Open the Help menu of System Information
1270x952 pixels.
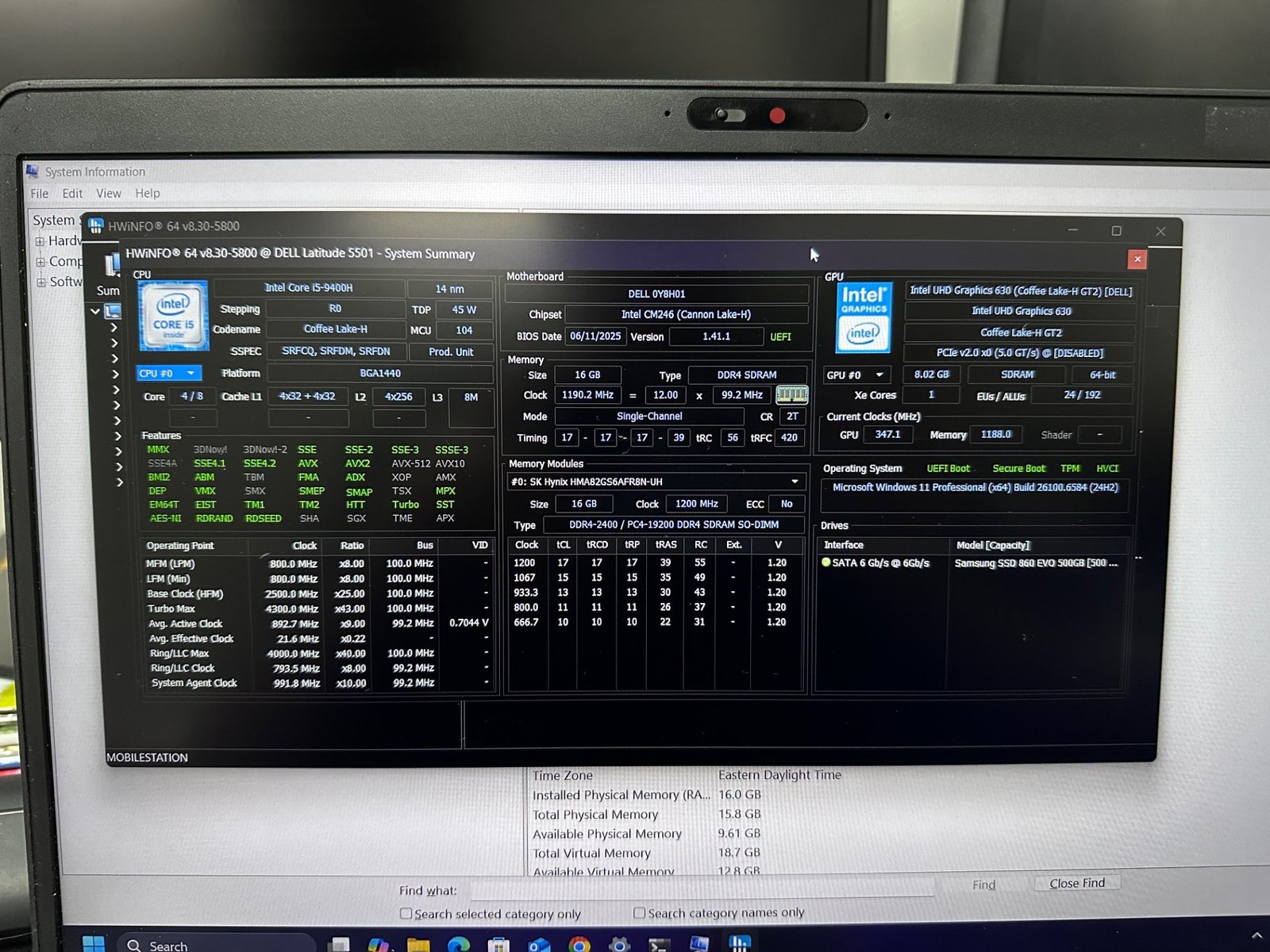pyautogui.click(x=147, y=193)
